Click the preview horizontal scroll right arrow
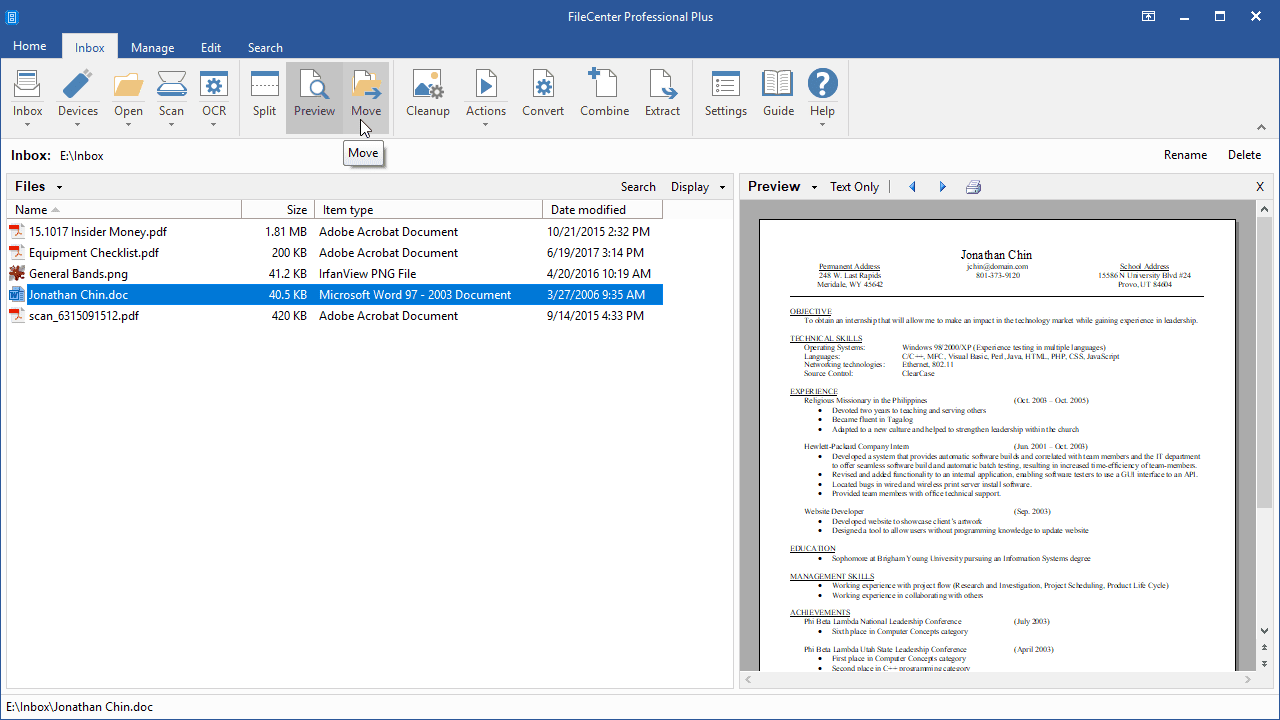 [1246, 679]
